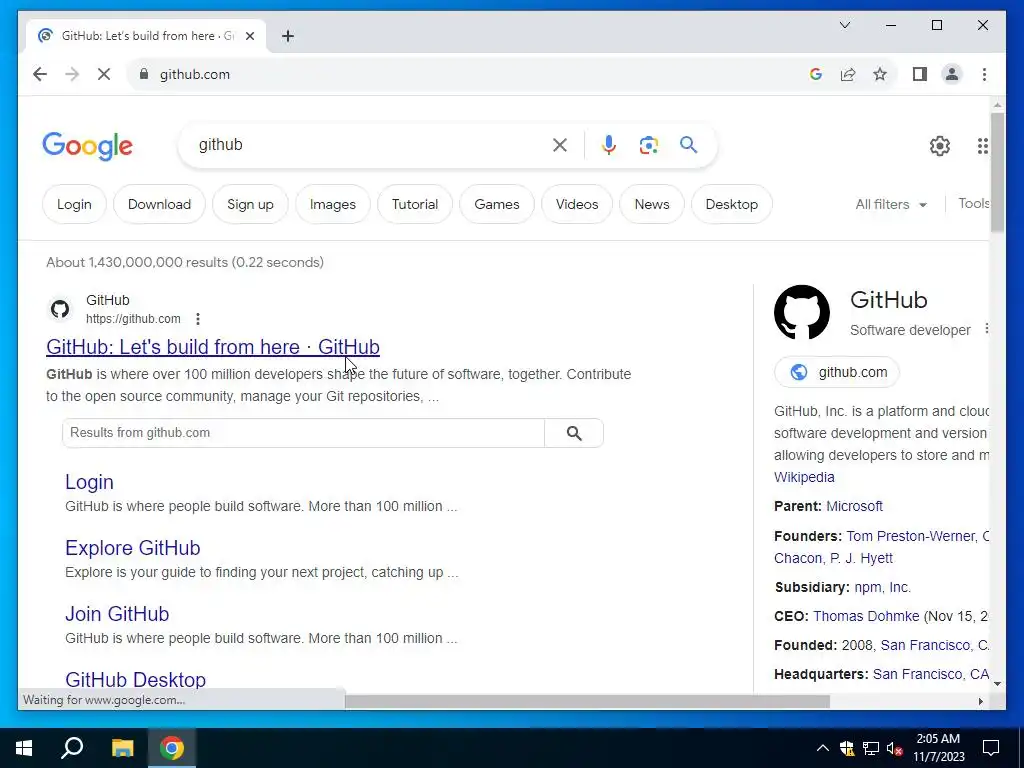Open the notification center icon
1024x768 pixels.
991,748
